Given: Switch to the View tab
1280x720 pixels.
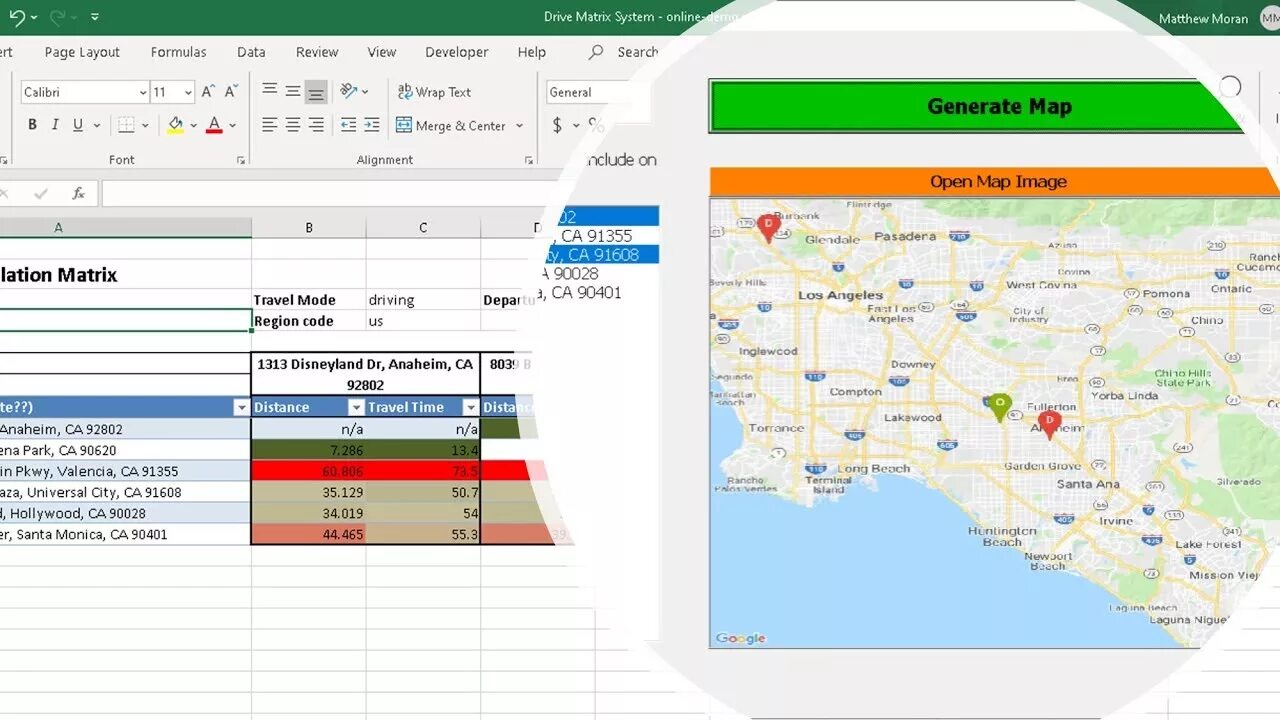Looking at the screenshot, I should [x=381, y=52].
